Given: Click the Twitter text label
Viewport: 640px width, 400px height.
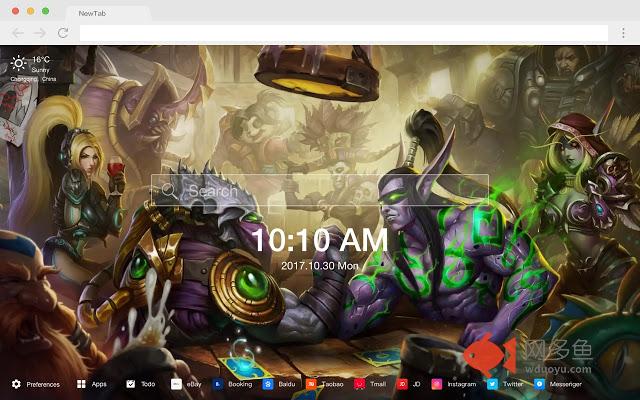Looking at the screenshot, I should pyautogui.click(x=513, y=384).
